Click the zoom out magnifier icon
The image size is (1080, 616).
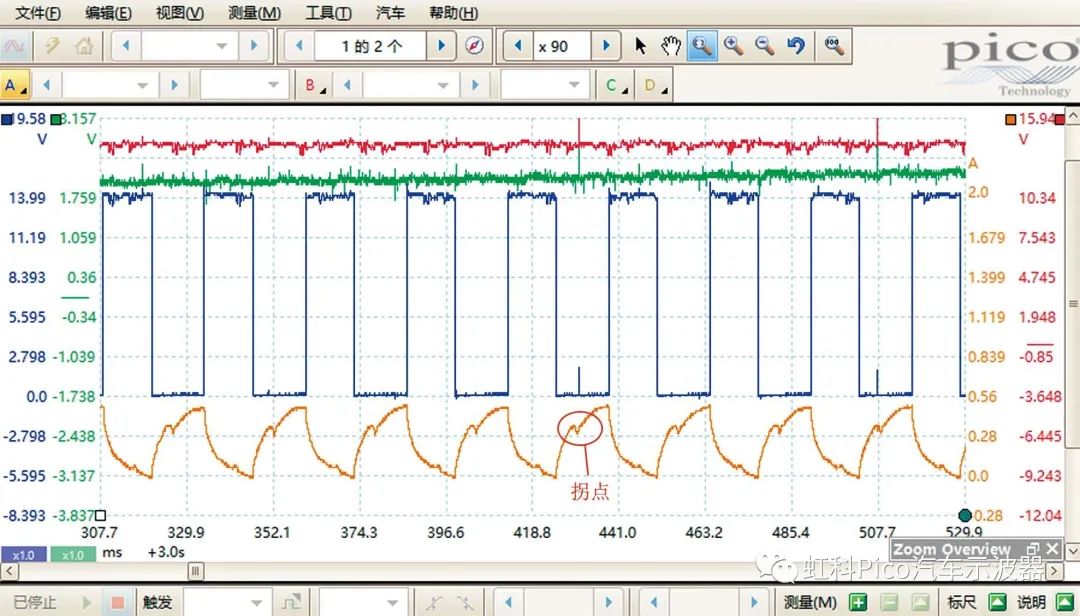click(764, 46)
